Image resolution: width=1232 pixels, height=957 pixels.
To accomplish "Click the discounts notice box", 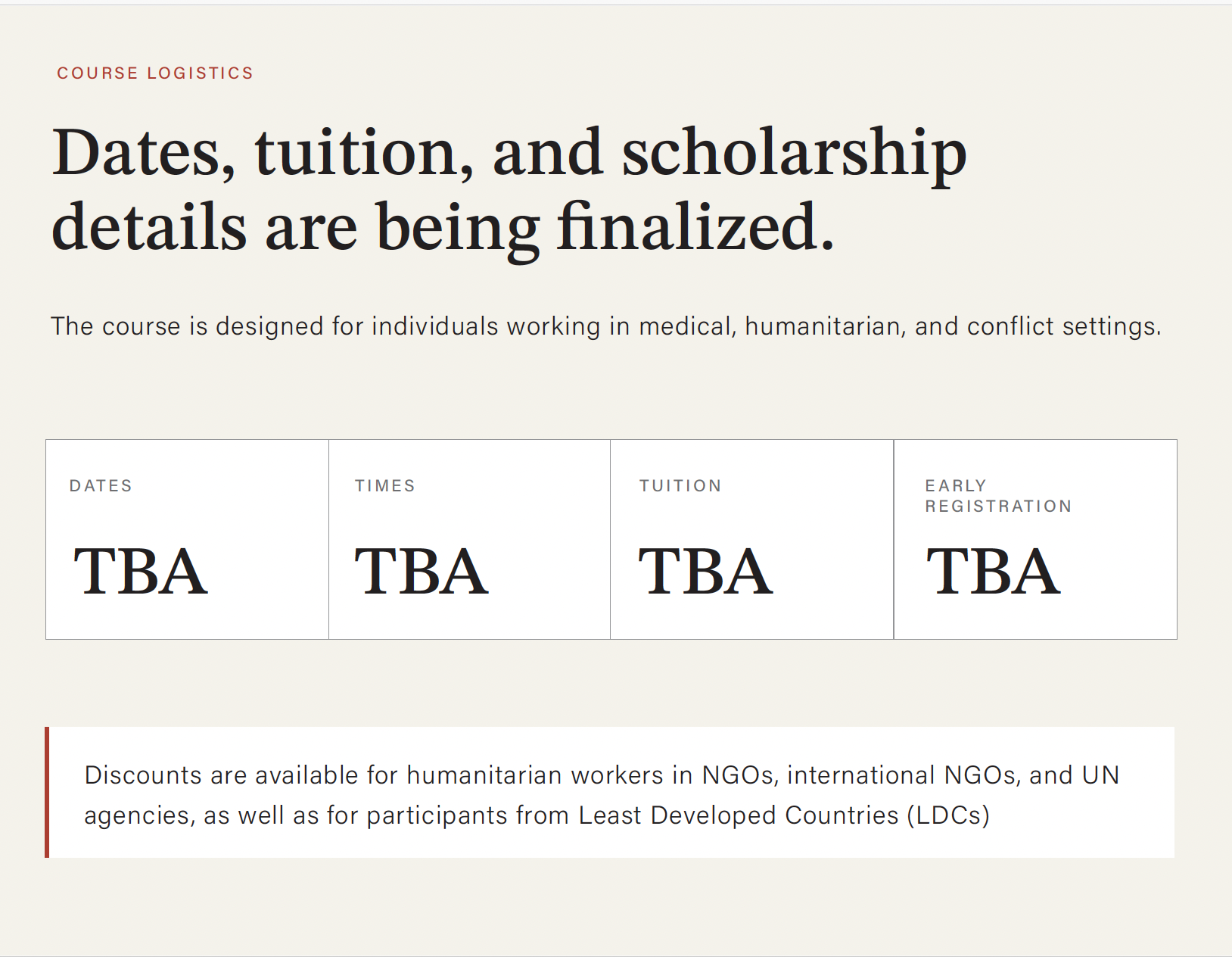I will 610,792.
